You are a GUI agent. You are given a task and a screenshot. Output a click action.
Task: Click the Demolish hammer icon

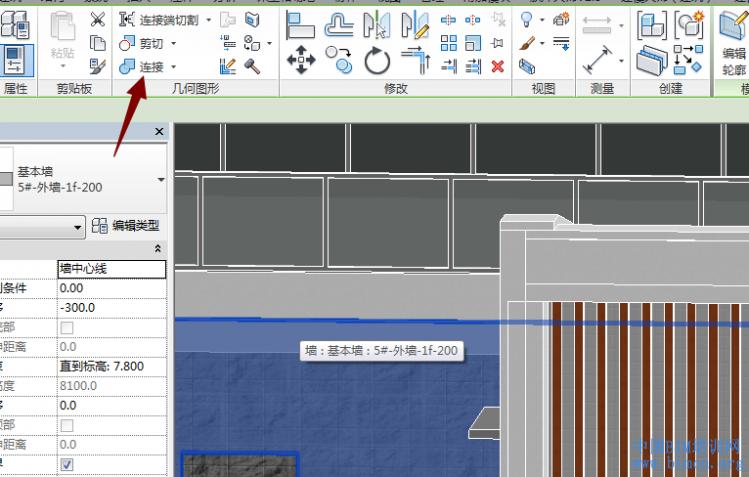click(252, 66)
